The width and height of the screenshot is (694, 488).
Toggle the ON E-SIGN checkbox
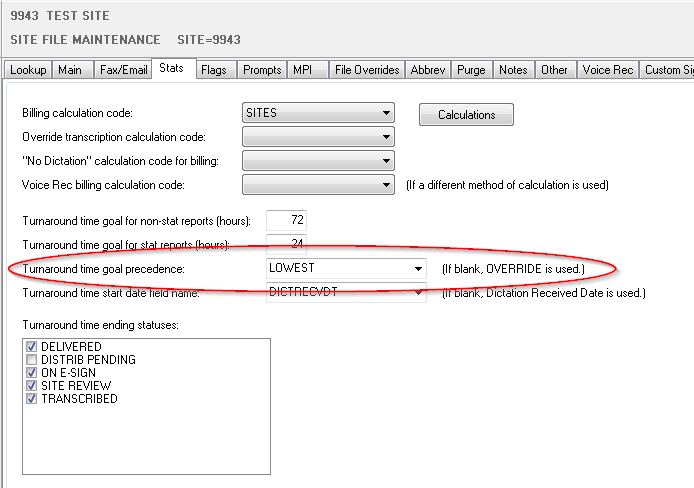click(x=32, y=373)
